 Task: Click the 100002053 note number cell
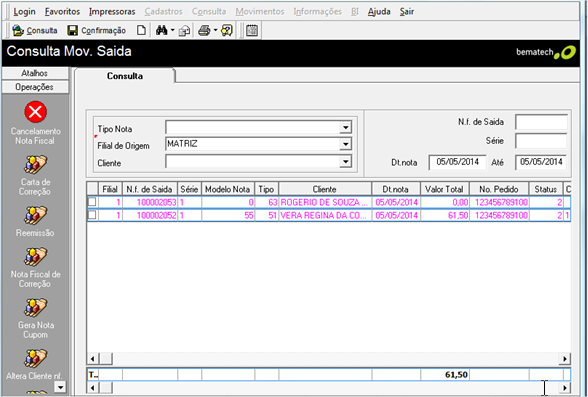150,202
